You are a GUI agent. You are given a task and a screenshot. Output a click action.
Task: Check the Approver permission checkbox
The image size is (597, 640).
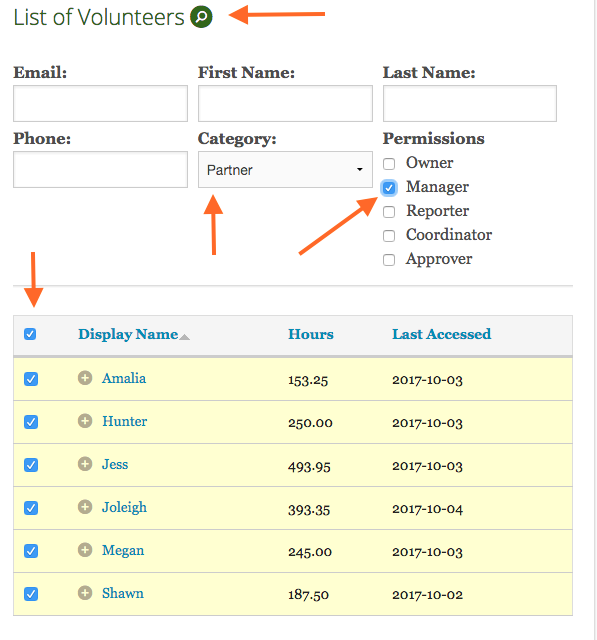(389, 260)
